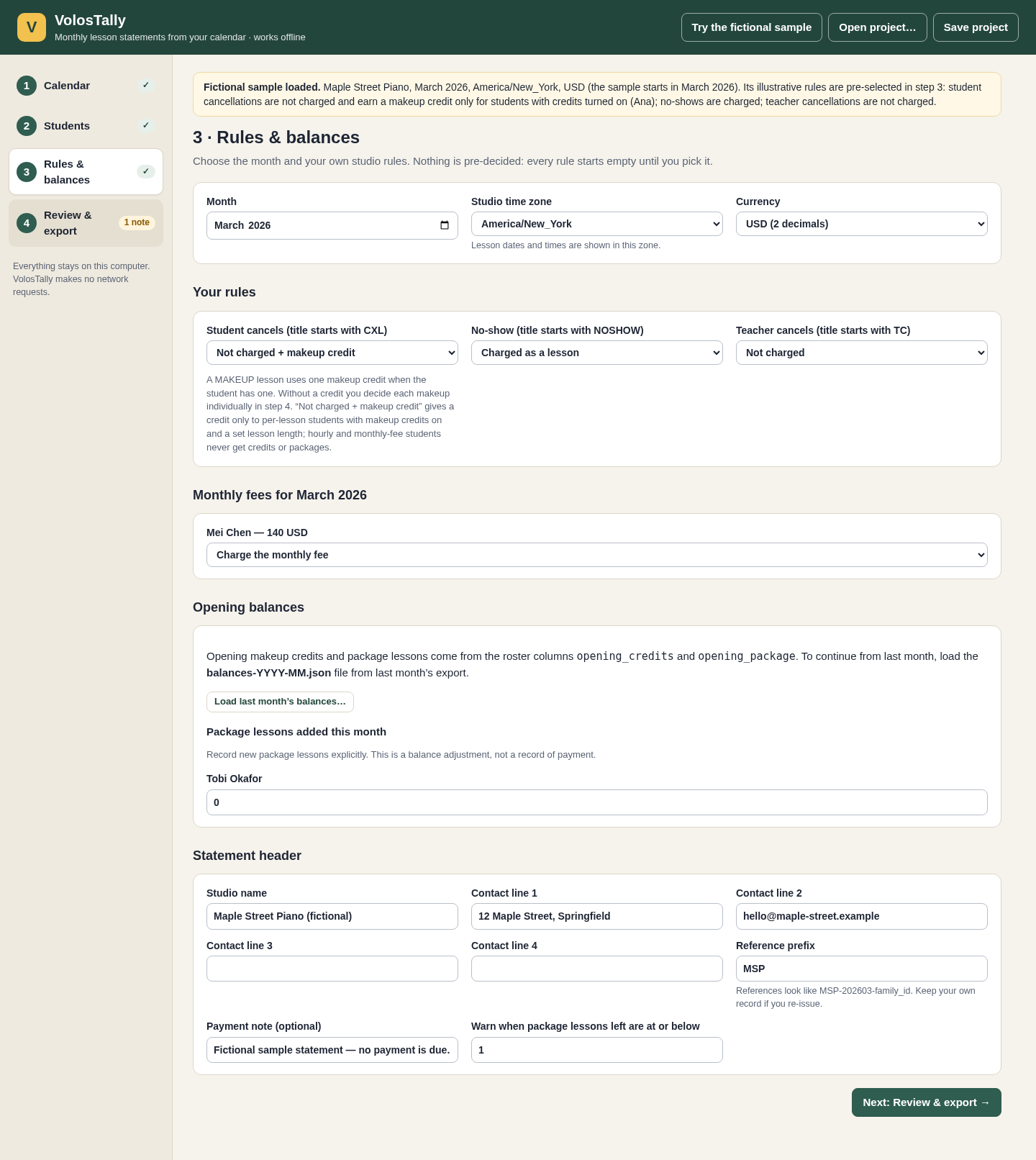This screenshot has height=1160, width=1036.
Task: Click the VolosTally V logo icon
Action: click(32, 27)
